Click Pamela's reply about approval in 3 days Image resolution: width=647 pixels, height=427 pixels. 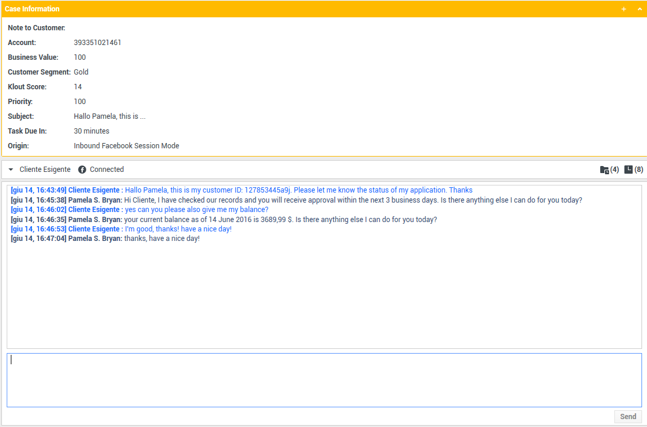coord(352,200)
